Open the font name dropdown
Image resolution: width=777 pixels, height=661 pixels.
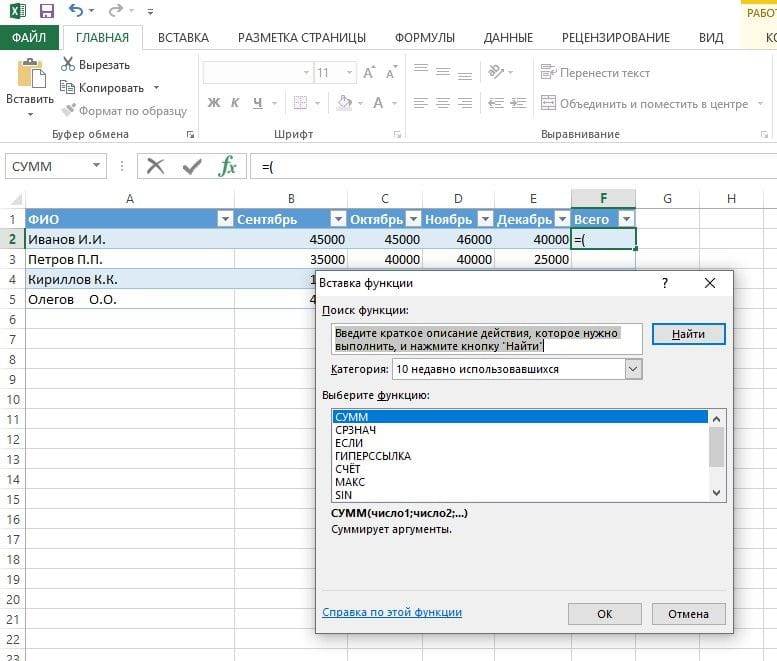[x=306, y=73]
